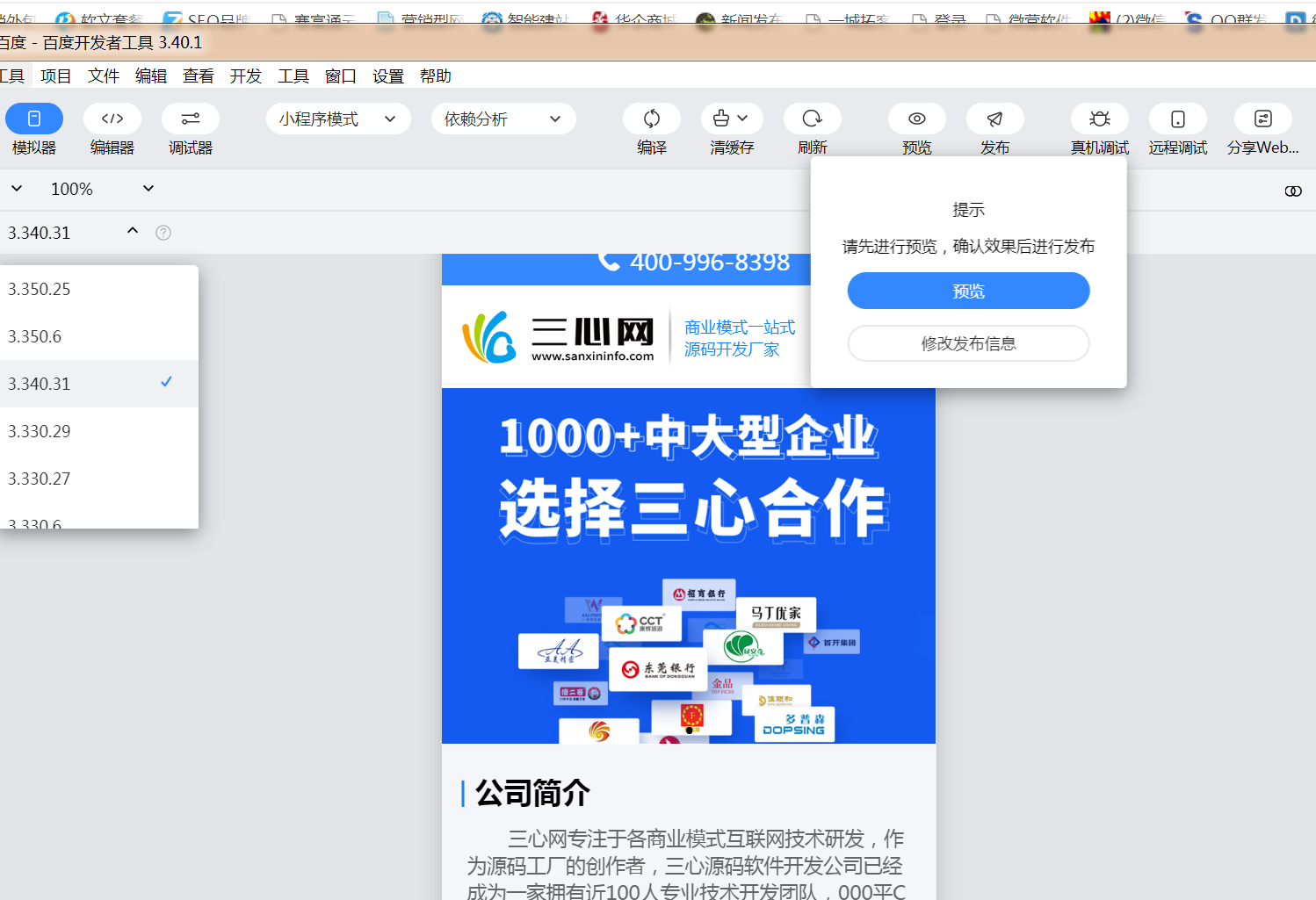
Task: Click the 公司简介 heading
Action: click(532, 793)
